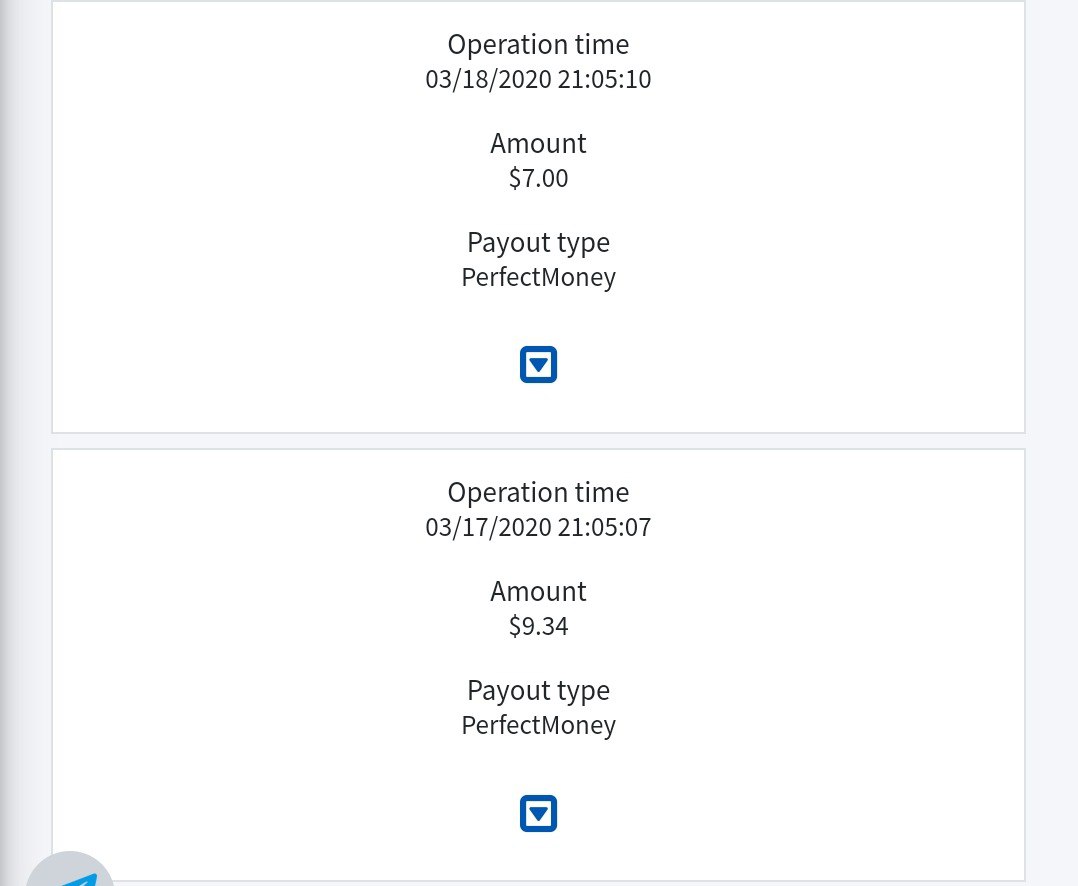Select the $7.00 amount value
This screenshot has height=886, width=1078.
pyautogui.click(x=538, y=178)
